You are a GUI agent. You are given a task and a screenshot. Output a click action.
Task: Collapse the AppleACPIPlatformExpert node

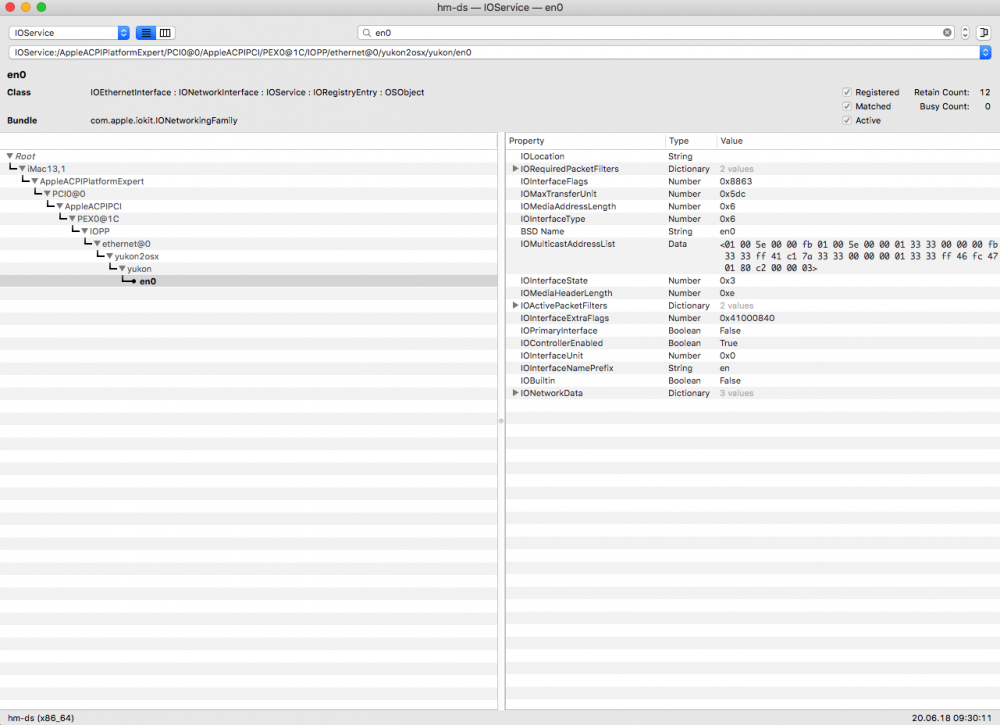[34, 181]
